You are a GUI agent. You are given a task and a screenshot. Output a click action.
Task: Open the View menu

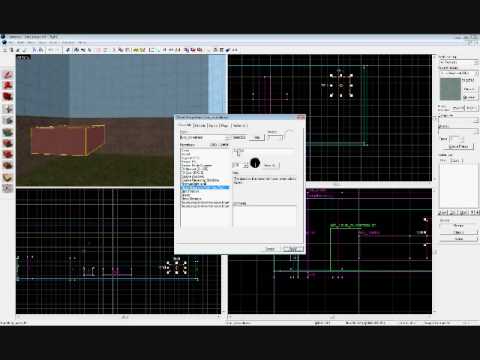tap(42, 43)
